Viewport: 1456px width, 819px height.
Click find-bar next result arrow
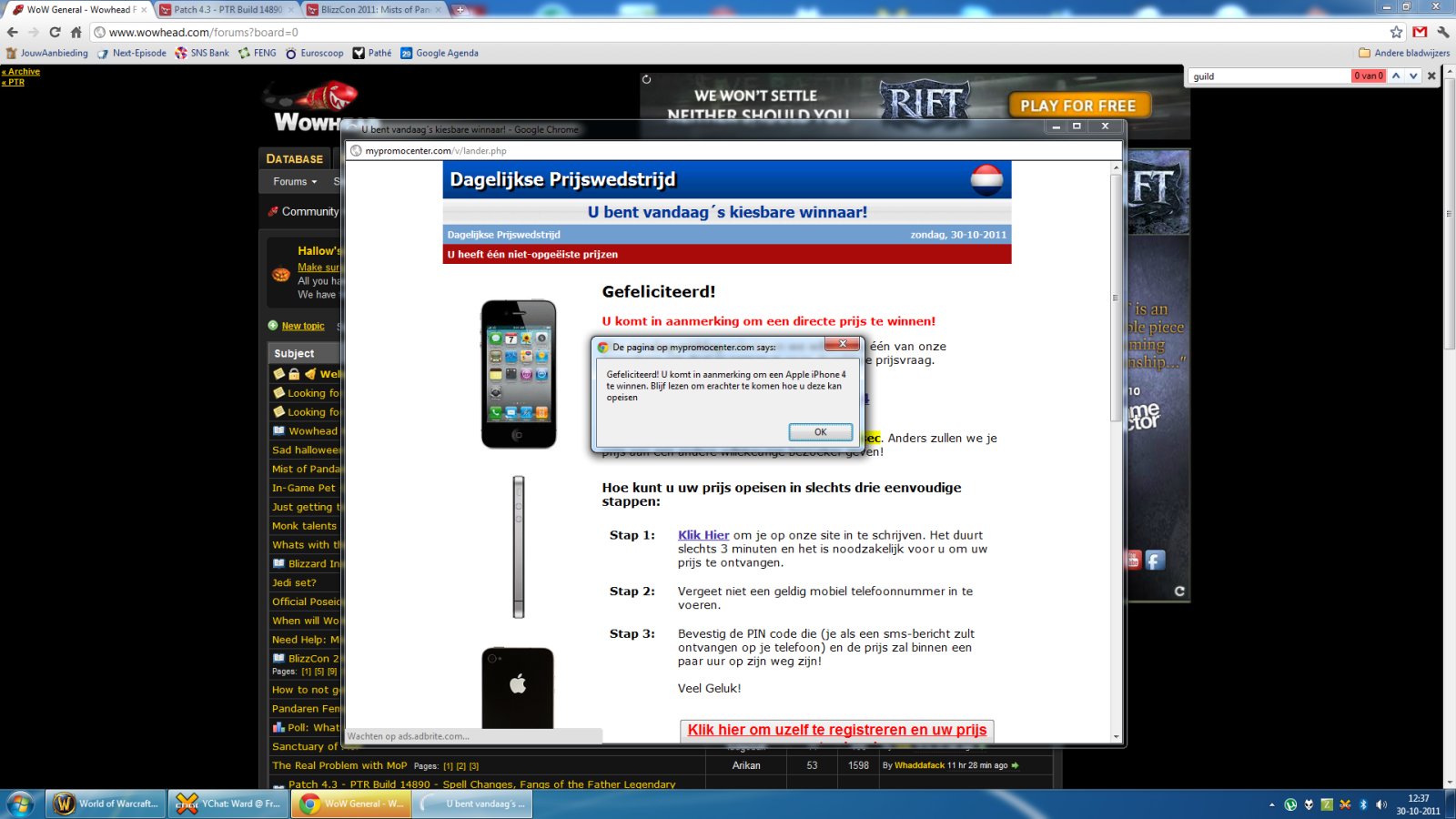pos(1413,76)
